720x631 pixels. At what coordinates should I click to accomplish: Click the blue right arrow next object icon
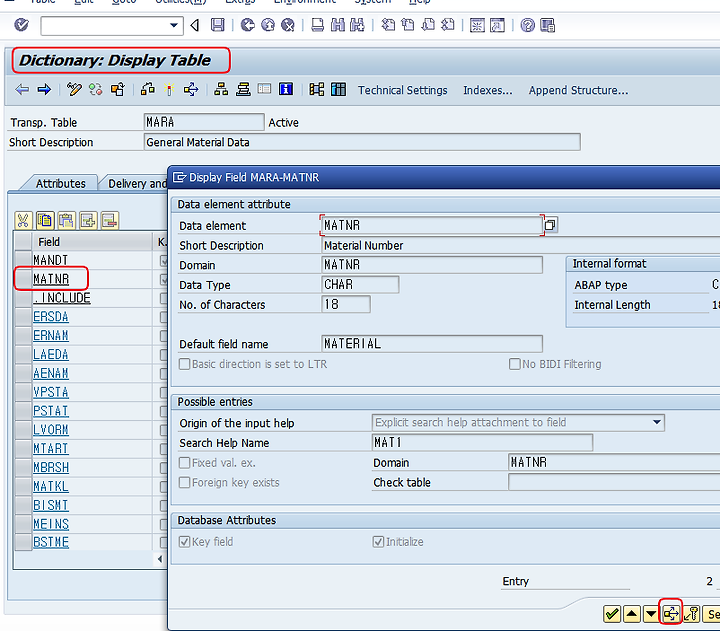[x=44, y=89]
